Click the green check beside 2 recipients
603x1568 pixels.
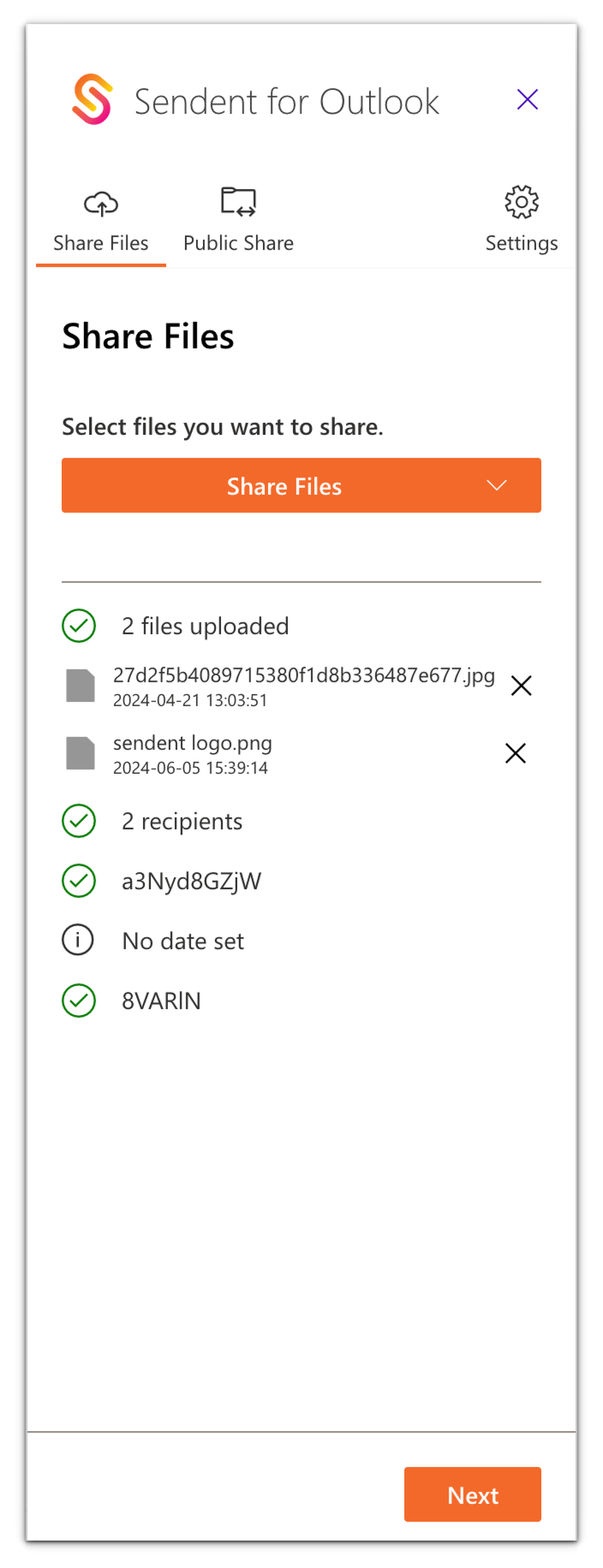coord(79,821)
